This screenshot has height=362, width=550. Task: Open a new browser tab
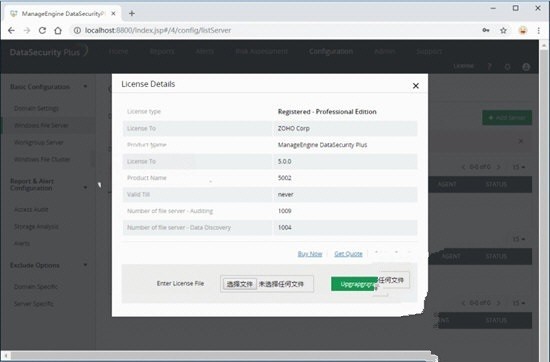click(x=132, y=13)
